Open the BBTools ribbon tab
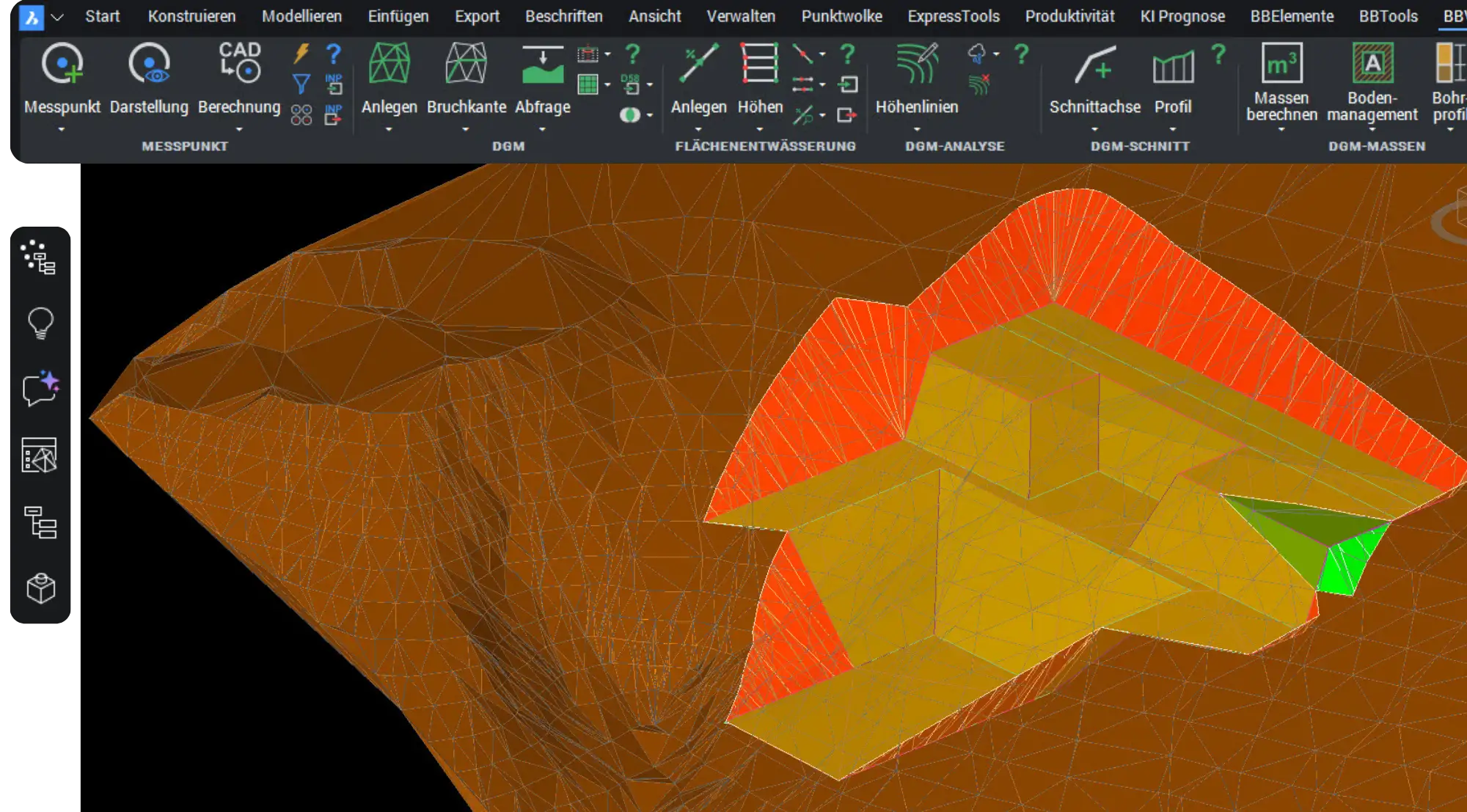 point(1388,16)
